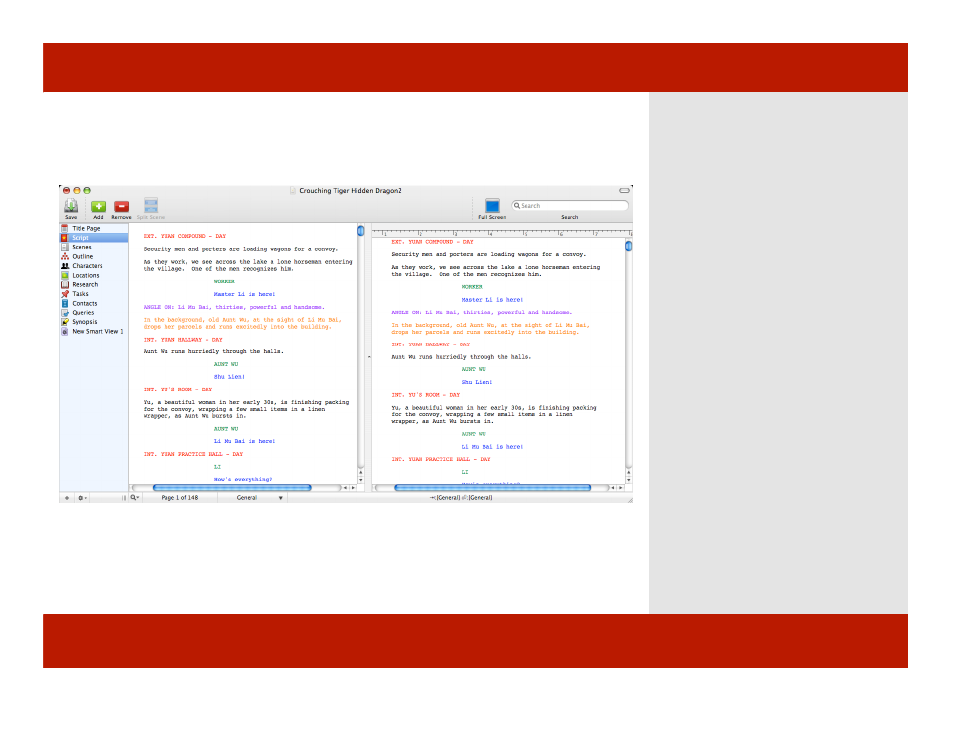Click "WORKER" character name in right pane
This screenshot has height=737, width=954.
coord(472,287)
